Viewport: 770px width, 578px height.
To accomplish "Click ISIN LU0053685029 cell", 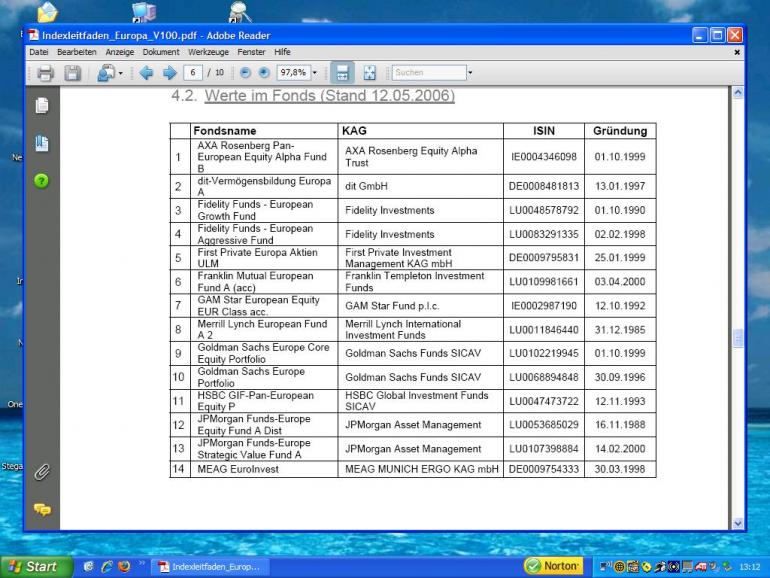I will 544,425.
